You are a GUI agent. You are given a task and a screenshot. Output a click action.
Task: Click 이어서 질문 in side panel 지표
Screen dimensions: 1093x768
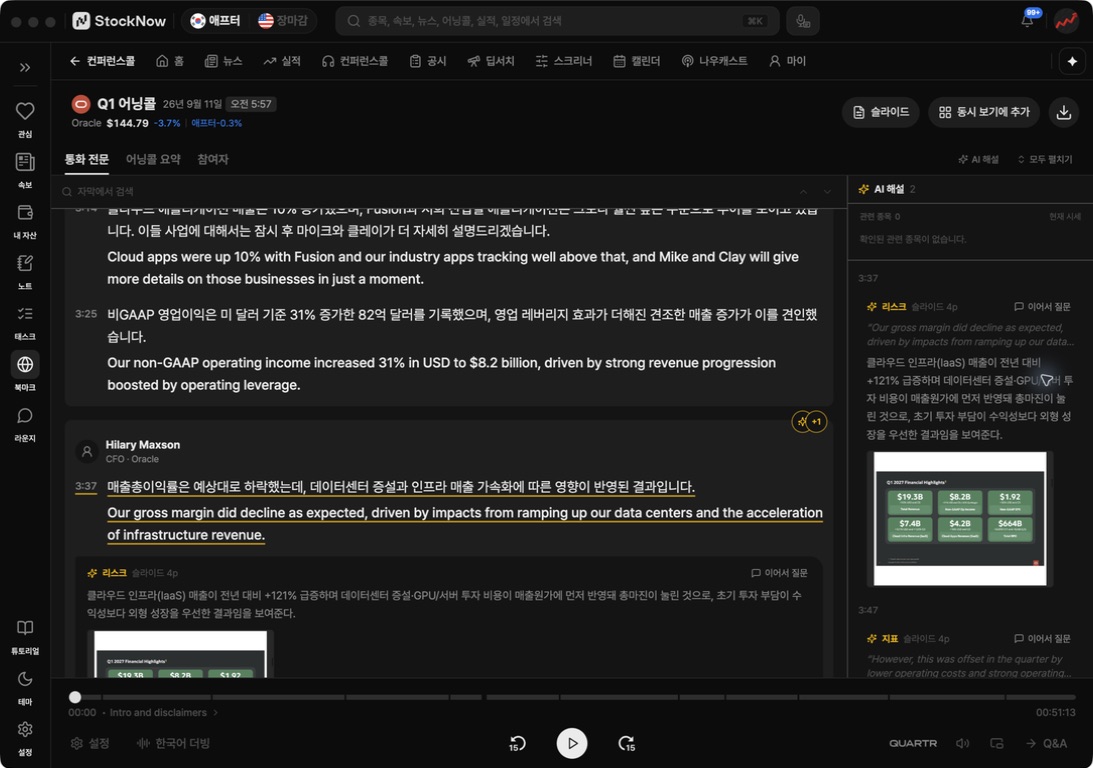(1042, 638)
